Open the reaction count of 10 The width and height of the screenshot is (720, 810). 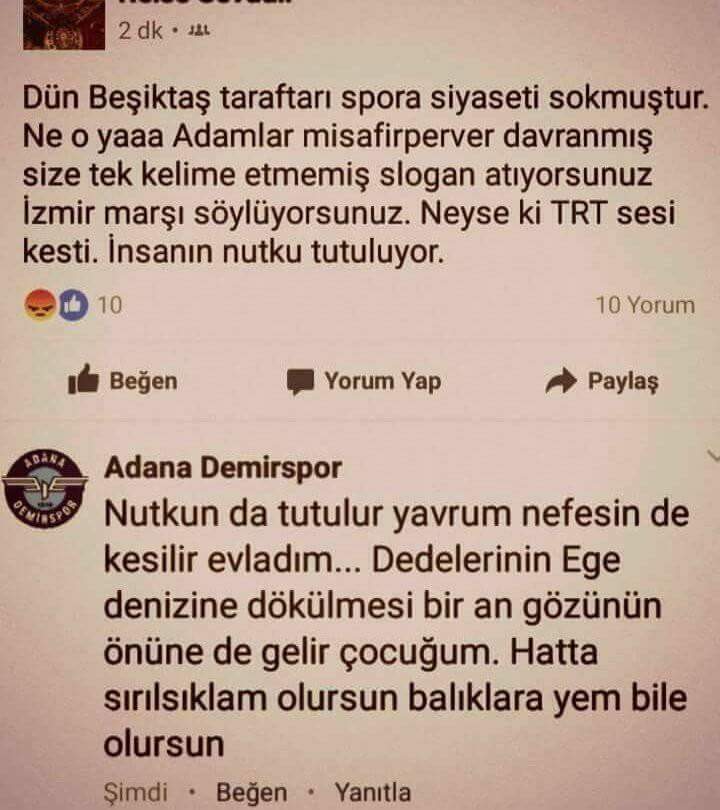(x=110, y=305)
